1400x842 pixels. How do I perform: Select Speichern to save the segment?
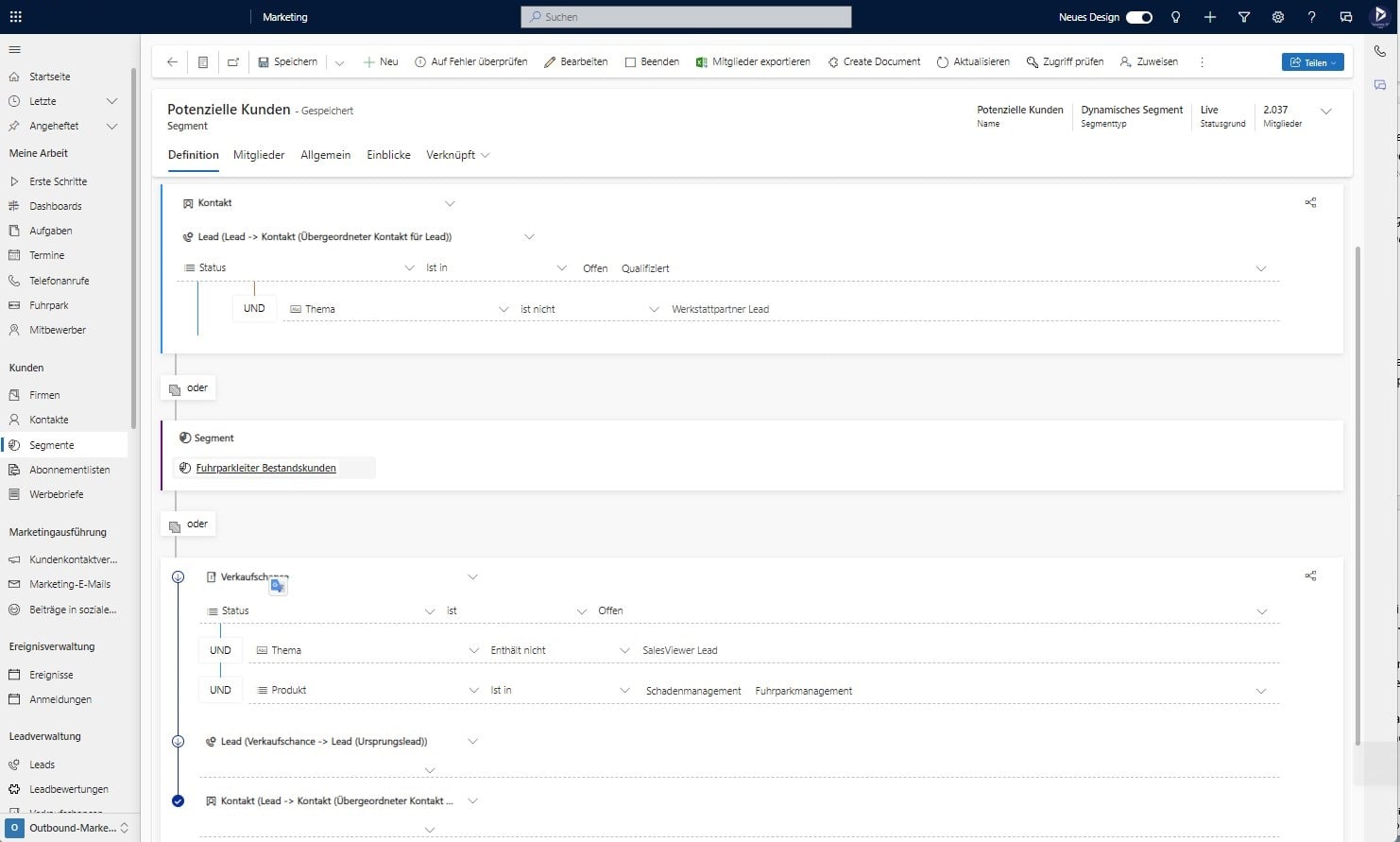(x=288, y=61)
